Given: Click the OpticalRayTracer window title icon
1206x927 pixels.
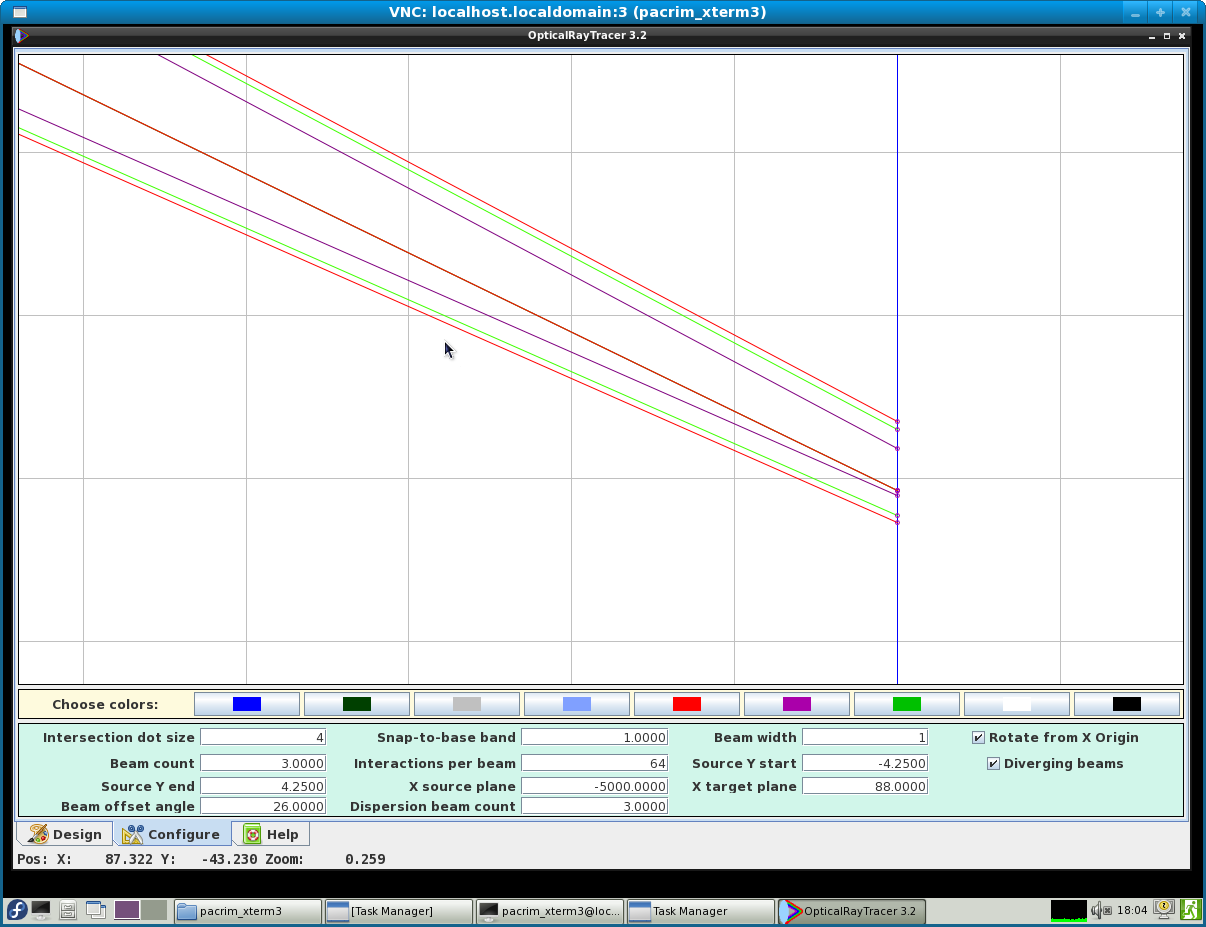Looking at the screenshot, I should (x=21, y=35).
